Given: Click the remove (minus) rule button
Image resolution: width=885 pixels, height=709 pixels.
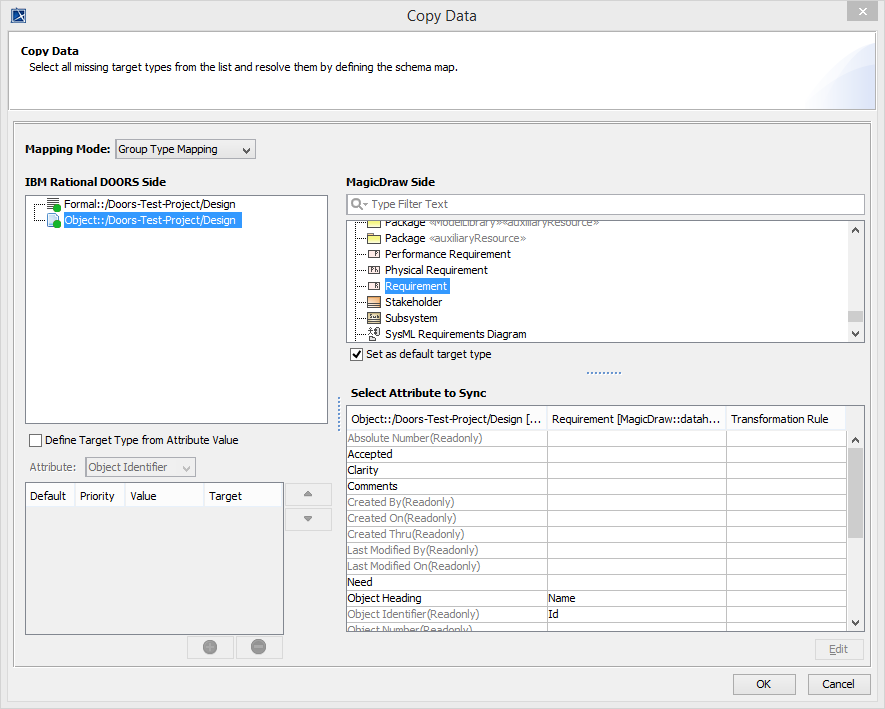Looking at the screenshot, I should tap(258, 647).
